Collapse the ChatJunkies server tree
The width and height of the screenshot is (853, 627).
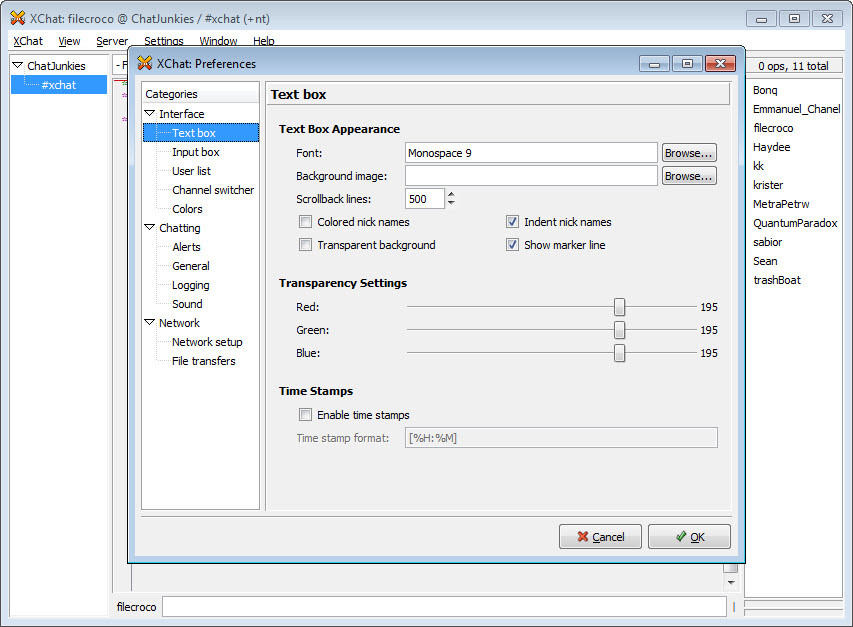click(x=17, y=65)
